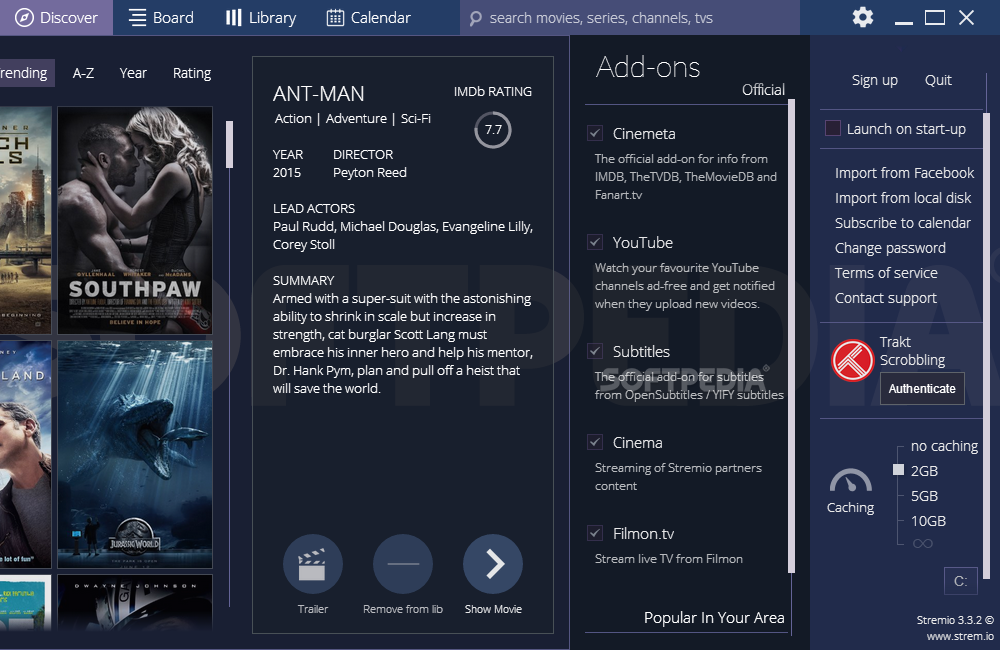Image resolution: width=1000 pixels, height=650 pixels.
Task: Open the Library tab
Action: pos(261,17)
